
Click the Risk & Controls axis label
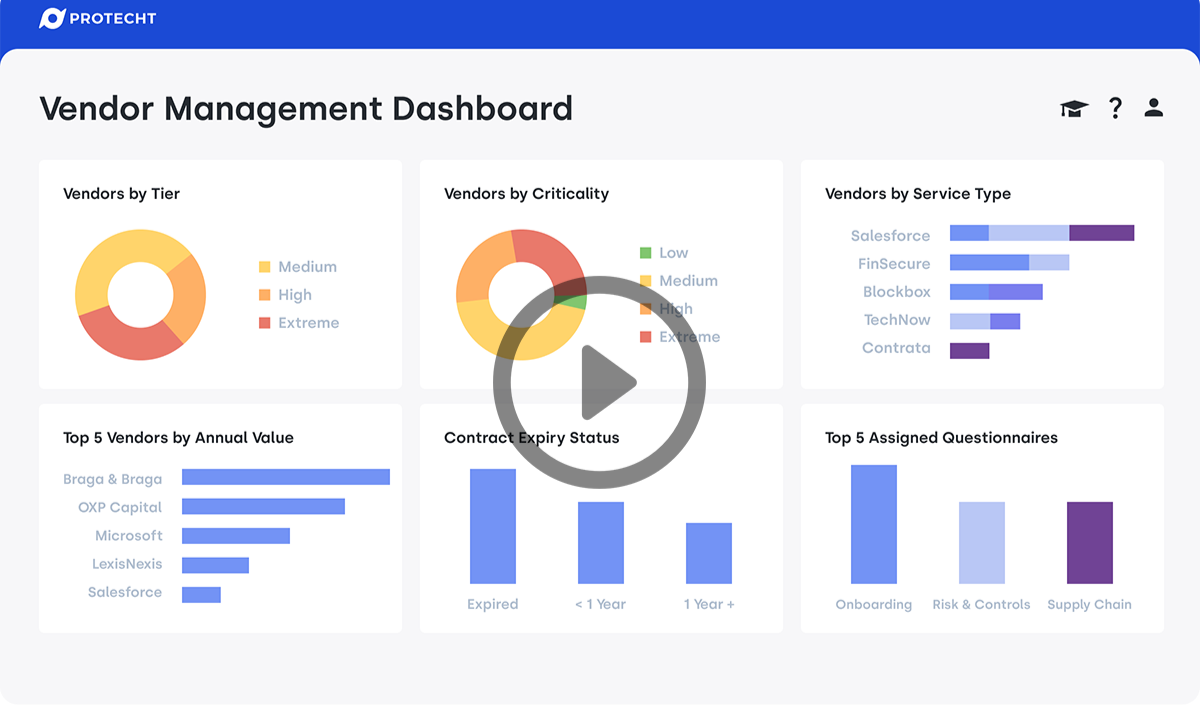(x=981, y=604)
